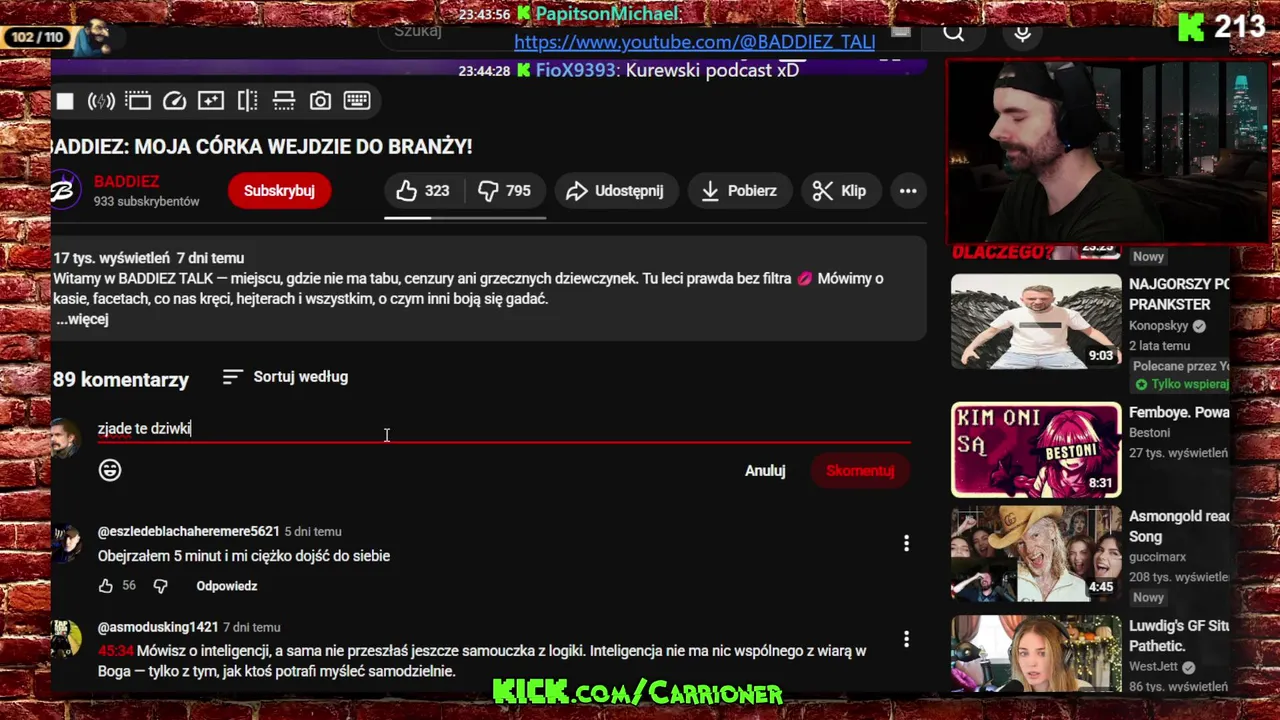Take a screenshot with the camera icon
This screenshot has height=720, width=1280.
[320, 101]
